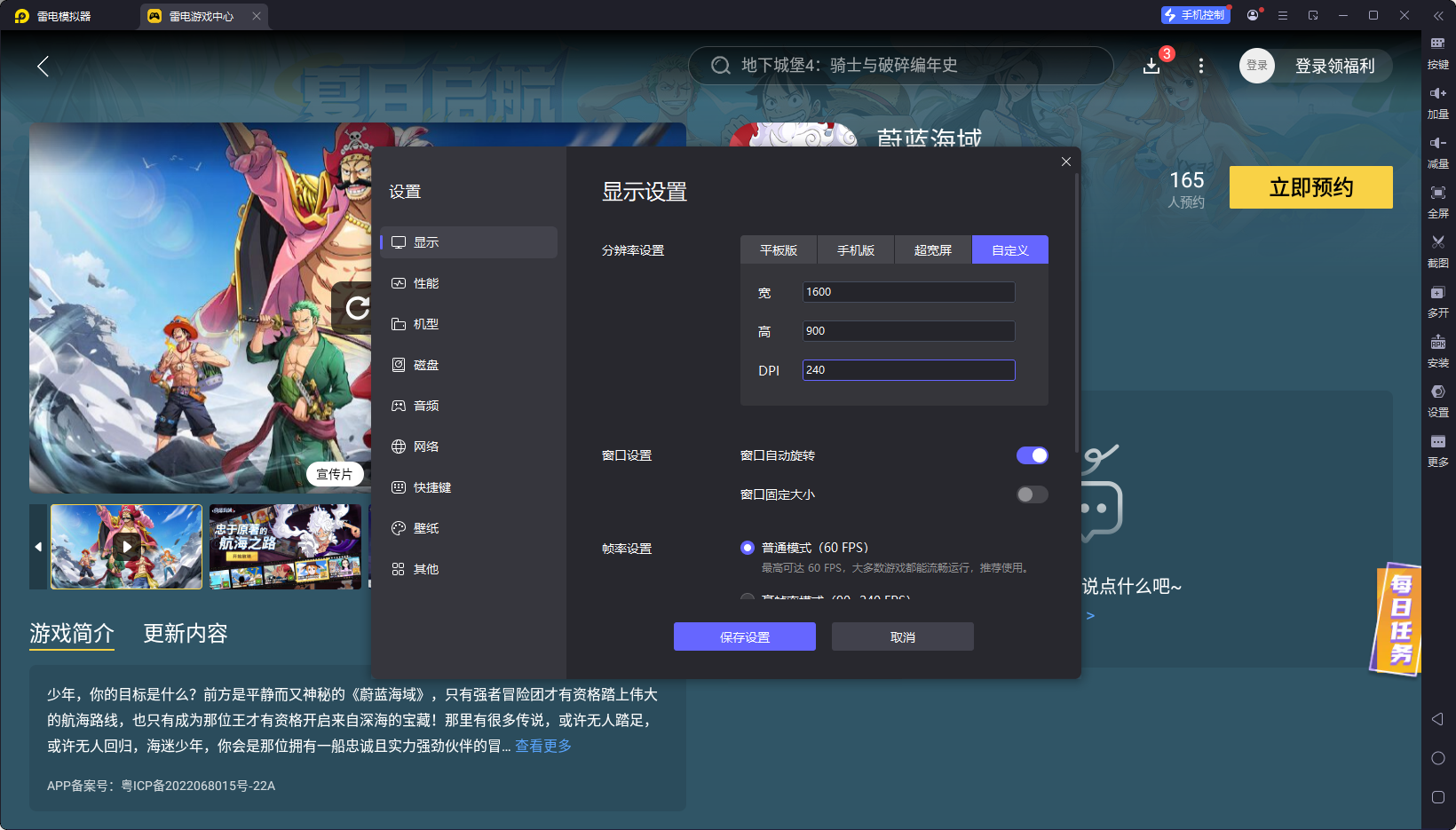Select the 超宽屏 resolution tab
This screenshot has height=830, width=1456.
click(933, 250)
